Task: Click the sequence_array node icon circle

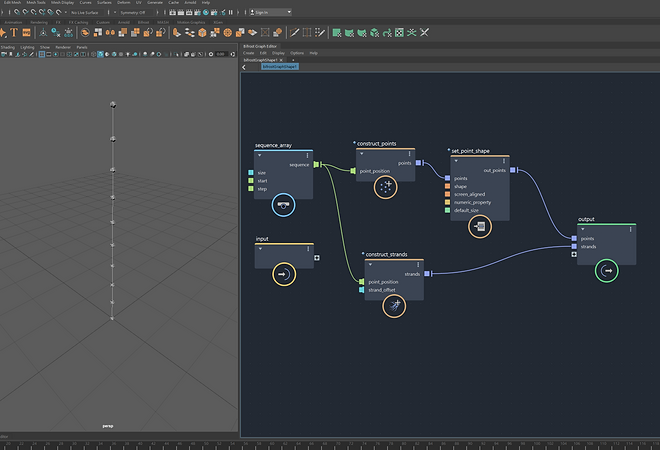Action: pos(283,205)
